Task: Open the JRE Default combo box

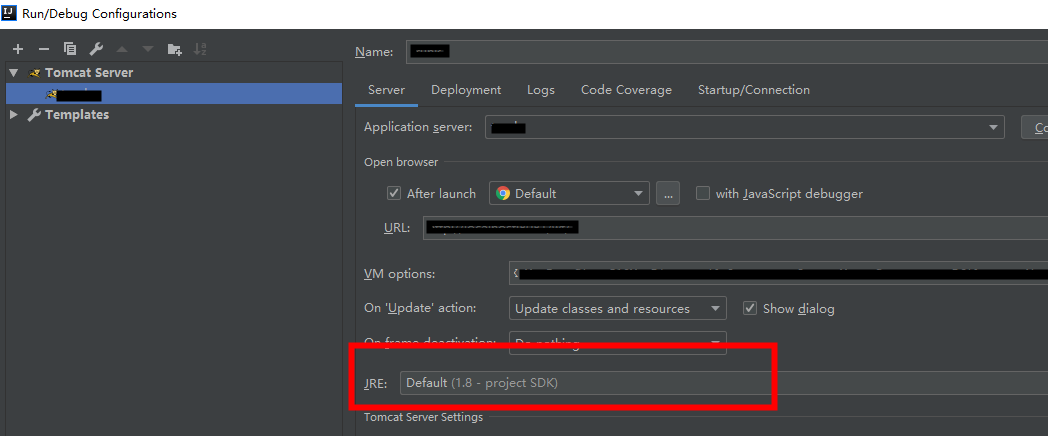Action: 724,383
